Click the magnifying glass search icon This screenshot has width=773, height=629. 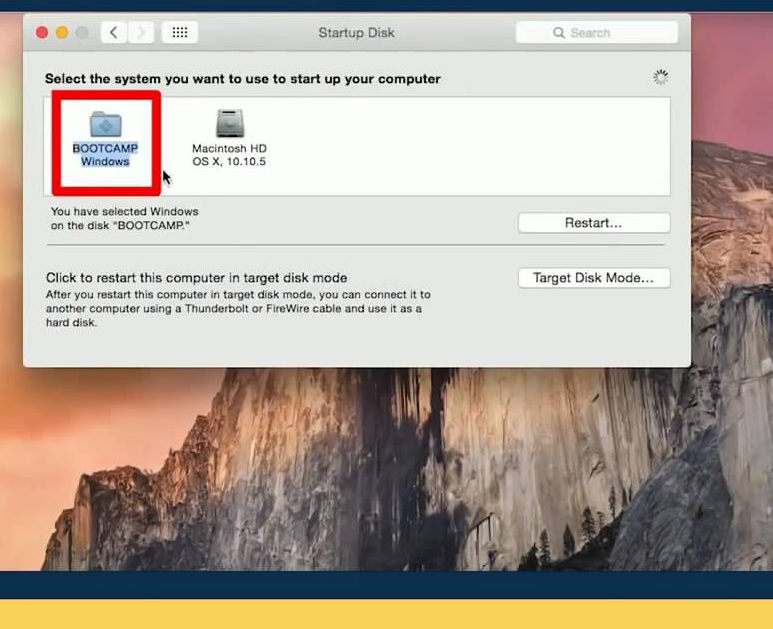tap(559, 33)
